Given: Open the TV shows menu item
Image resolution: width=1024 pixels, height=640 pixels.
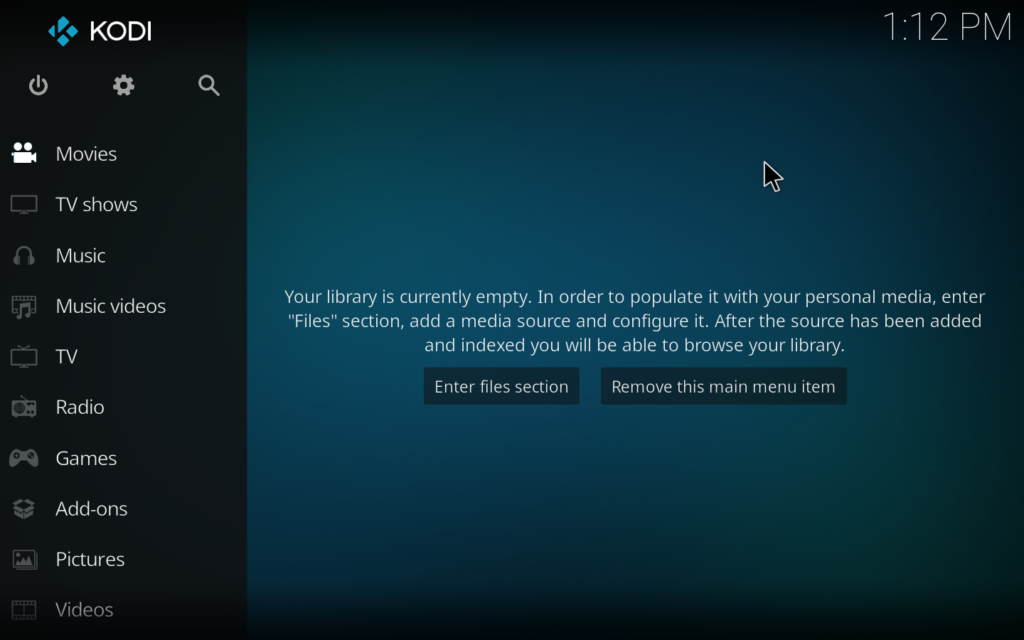Looking at the screenshot, I should 97,204.
